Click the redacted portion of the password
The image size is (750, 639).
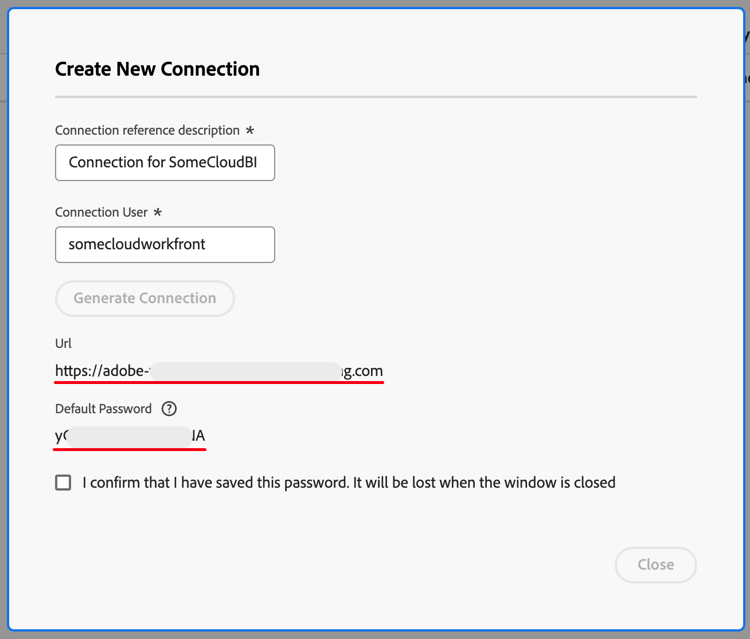[x=129, y=437]
